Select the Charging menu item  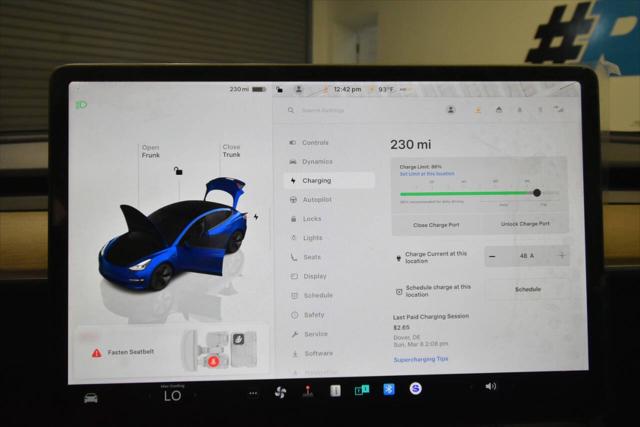tap(329, 180)
